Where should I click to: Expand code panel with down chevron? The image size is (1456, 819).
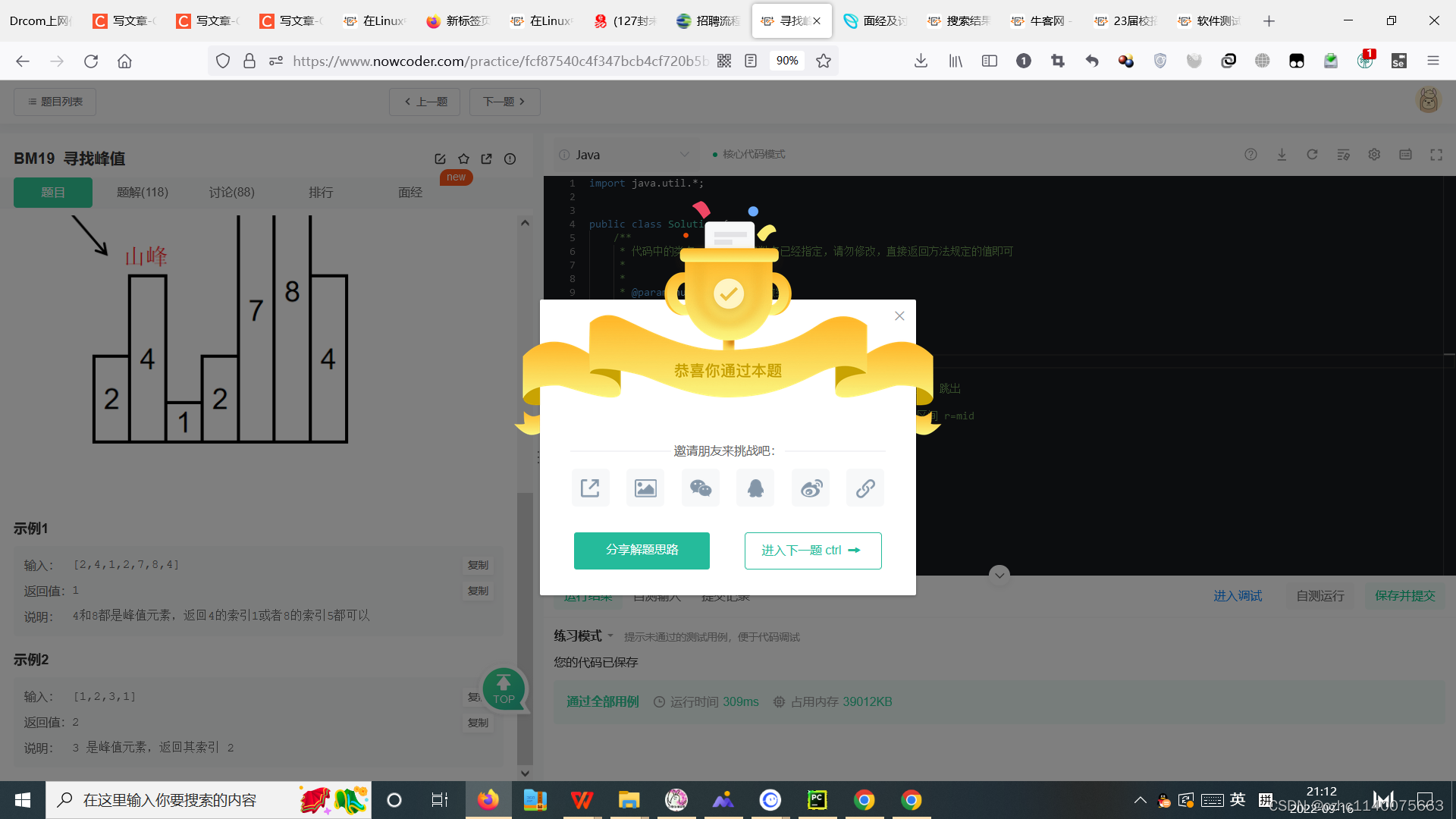(999, 575)
